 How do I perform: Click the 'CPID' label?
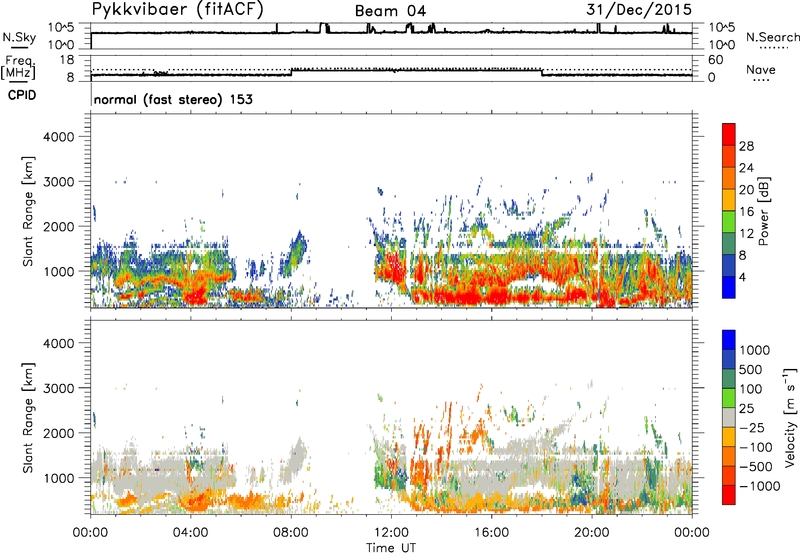(x=22, y=95)
